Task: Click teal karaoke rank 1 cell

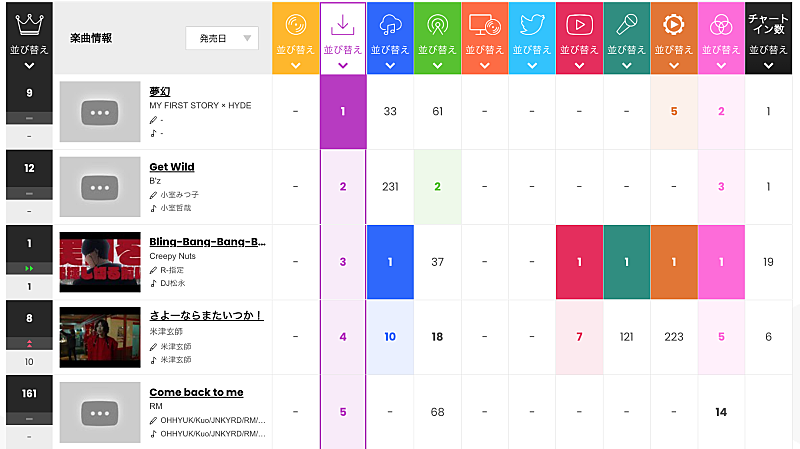Action: pyautogui.click(x=627, y=262)
